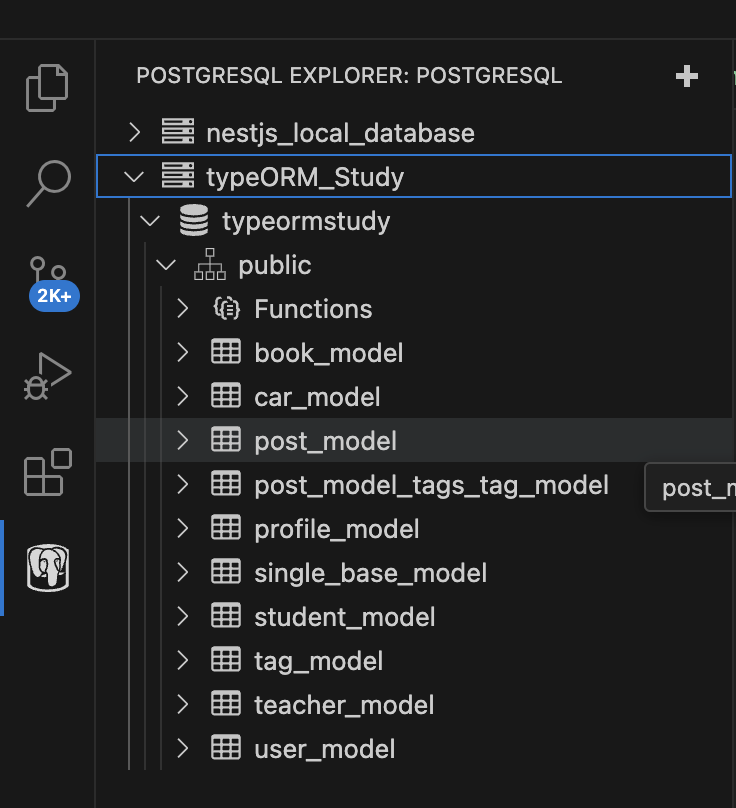Click the post_model_tags_tag_model table icon

[226, 484]
